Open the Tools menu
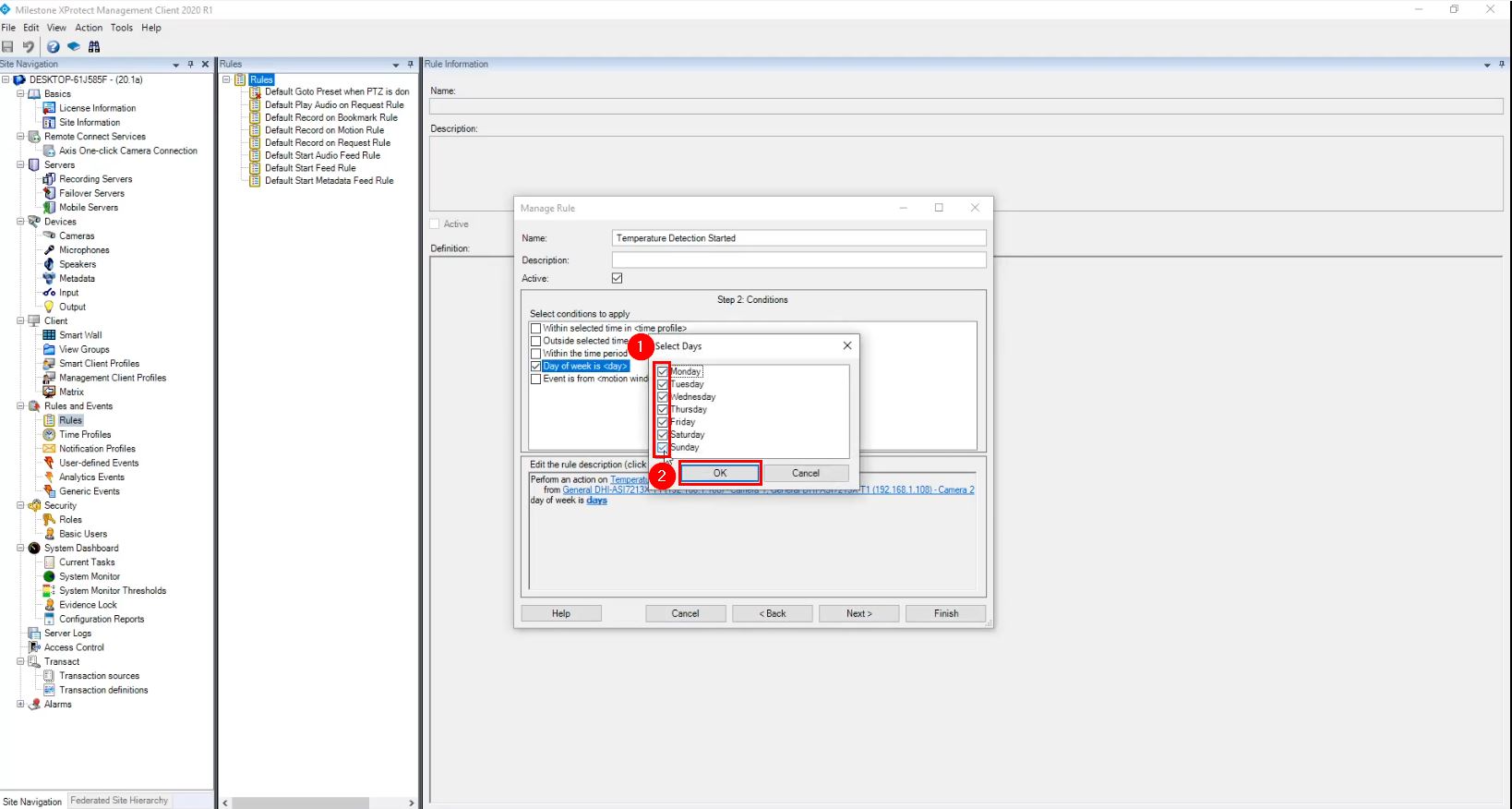The width and height of the screenshot is (1512, 809). [122, 28]
